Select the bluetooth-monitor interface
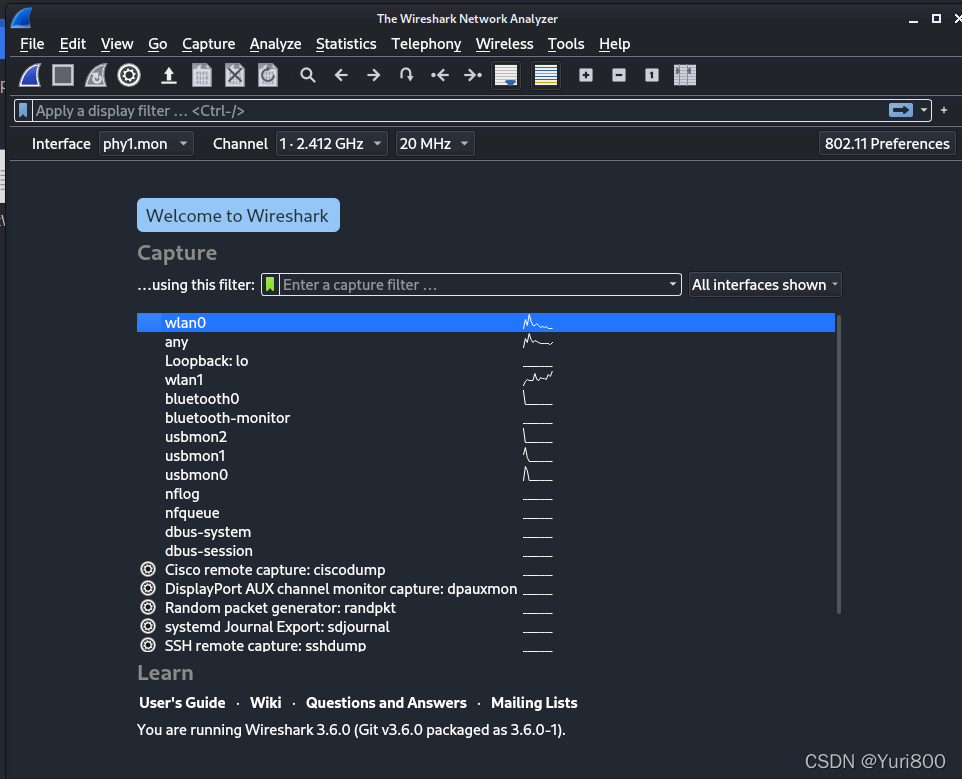 (x=486, y=418)
